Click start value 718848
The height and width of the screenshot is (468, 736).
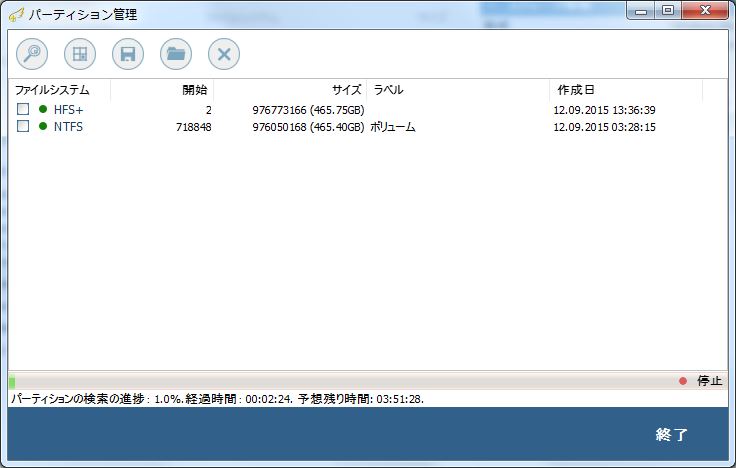pos(193,127)
